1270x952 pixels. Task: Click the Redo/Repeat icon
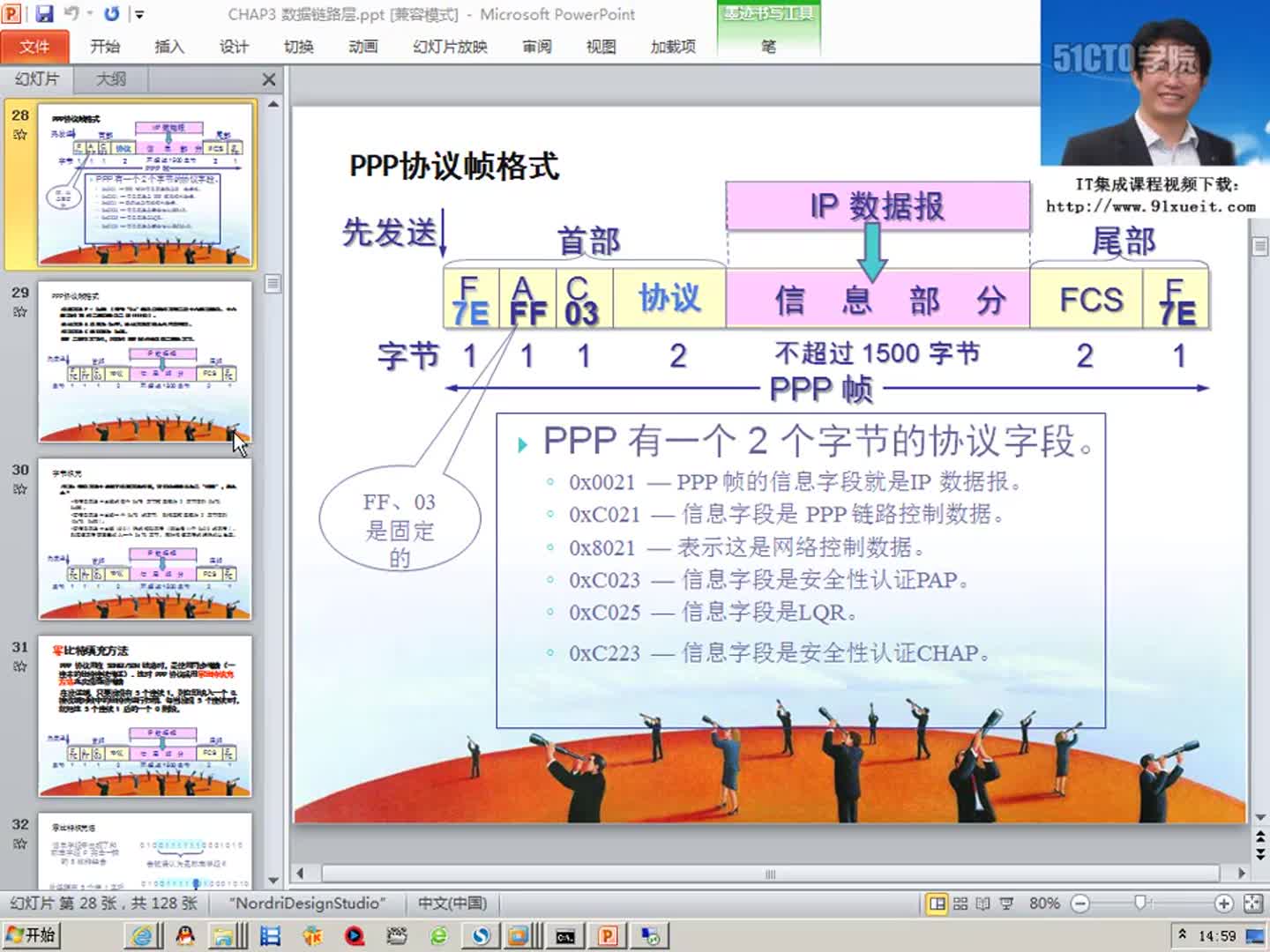(111, 13)
